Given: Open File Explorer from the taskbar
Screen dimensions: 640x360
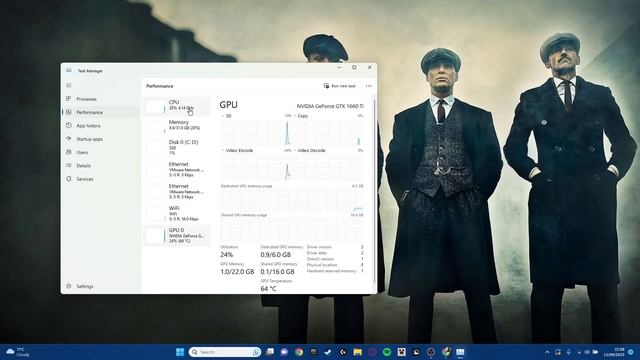Looking at the screenshot, I should [358, 352].
